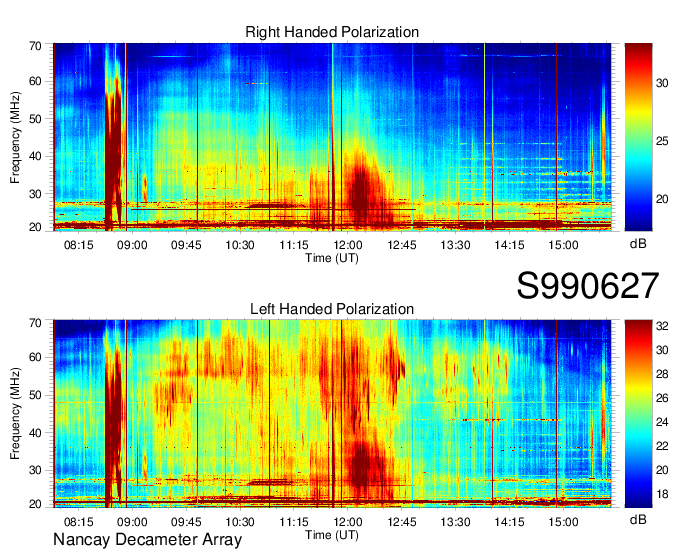Click the 30 MHz tick of Left Handed plot
Screen dimensions: 680x552
click(x=36, y=470)
